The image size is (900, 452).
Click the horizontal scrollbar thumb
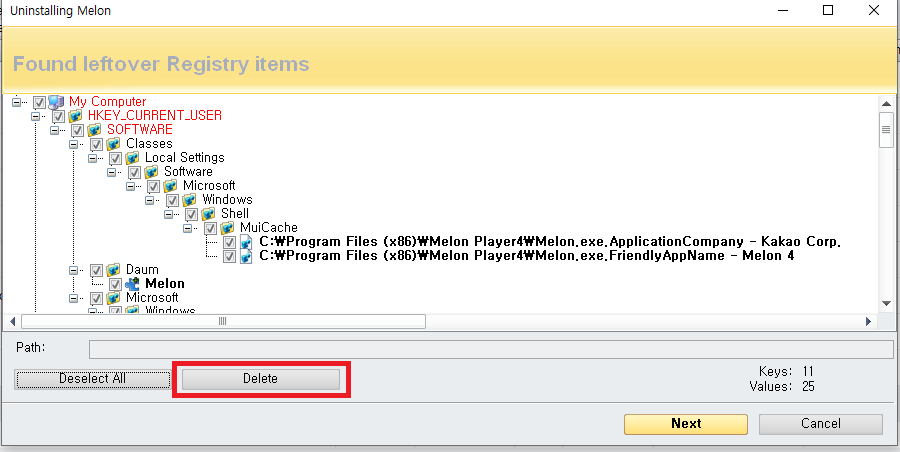point(223,322)
